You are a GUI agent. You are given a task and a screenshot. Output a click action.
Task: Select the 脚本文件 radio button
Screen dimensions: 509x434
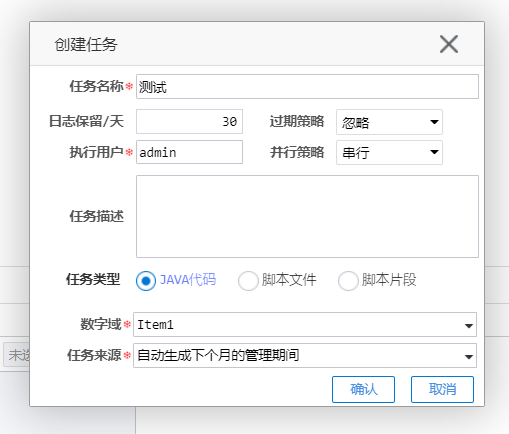(x=248, y=281)
